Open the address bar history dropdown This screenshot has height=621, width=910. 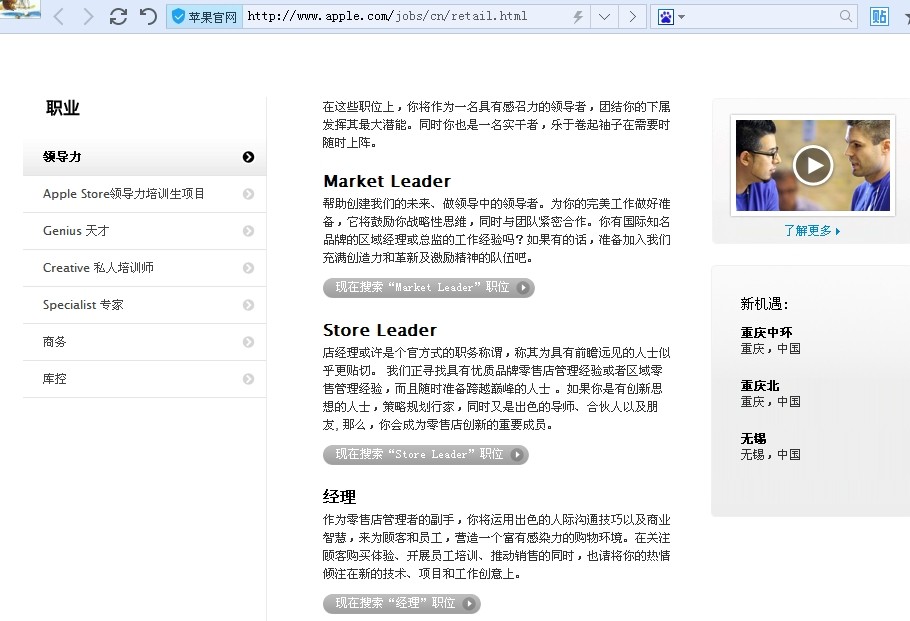click(604, 17)
